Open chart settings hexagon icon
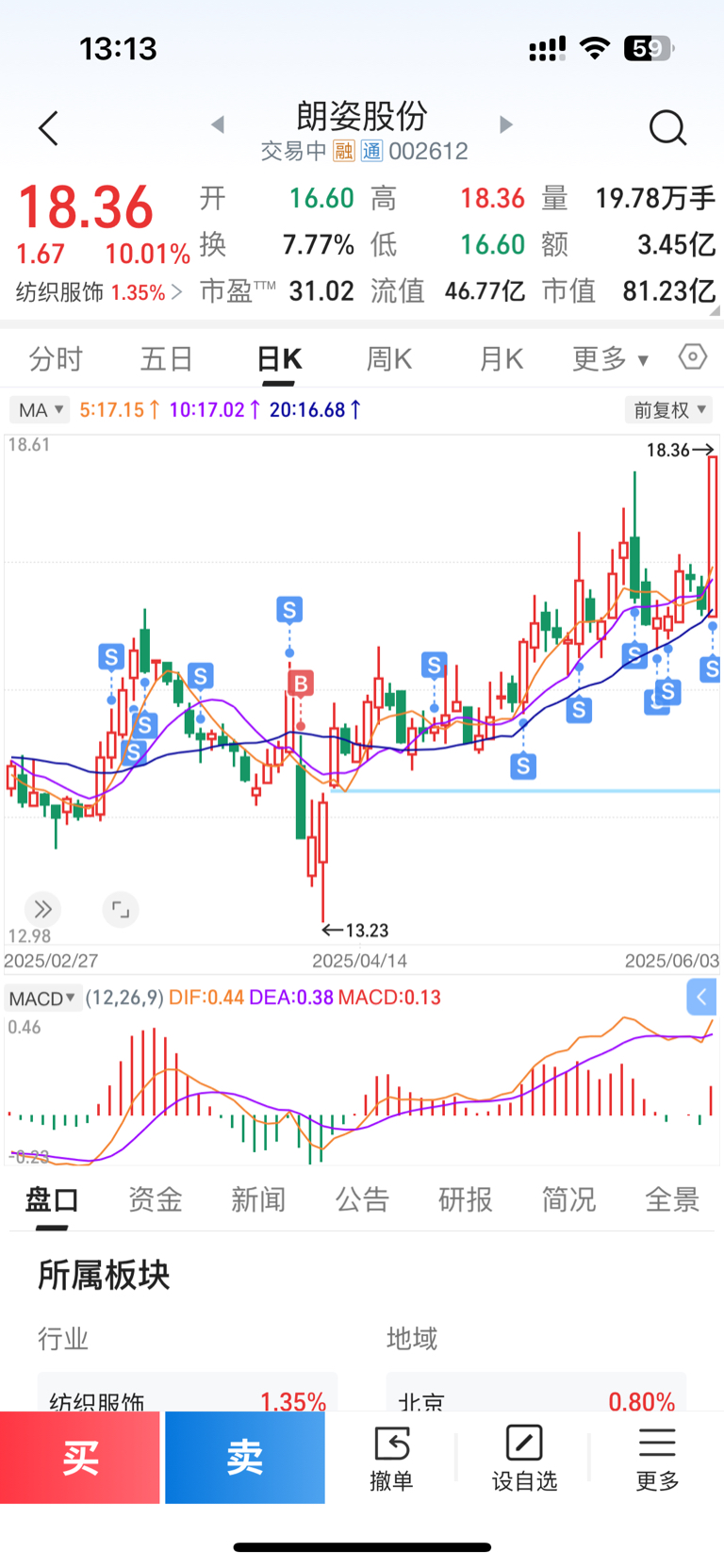 tap(693, 357)
